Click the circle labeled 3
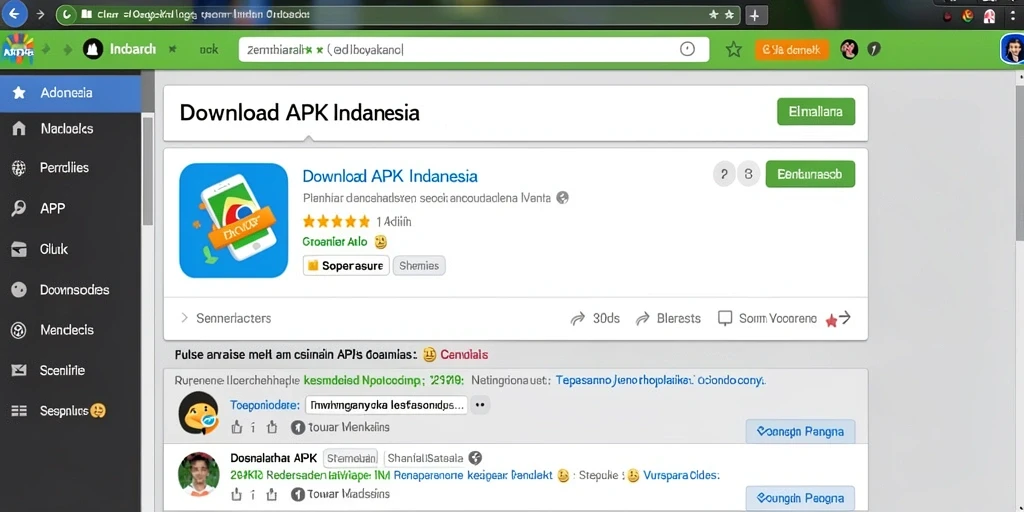 [748, 174]
